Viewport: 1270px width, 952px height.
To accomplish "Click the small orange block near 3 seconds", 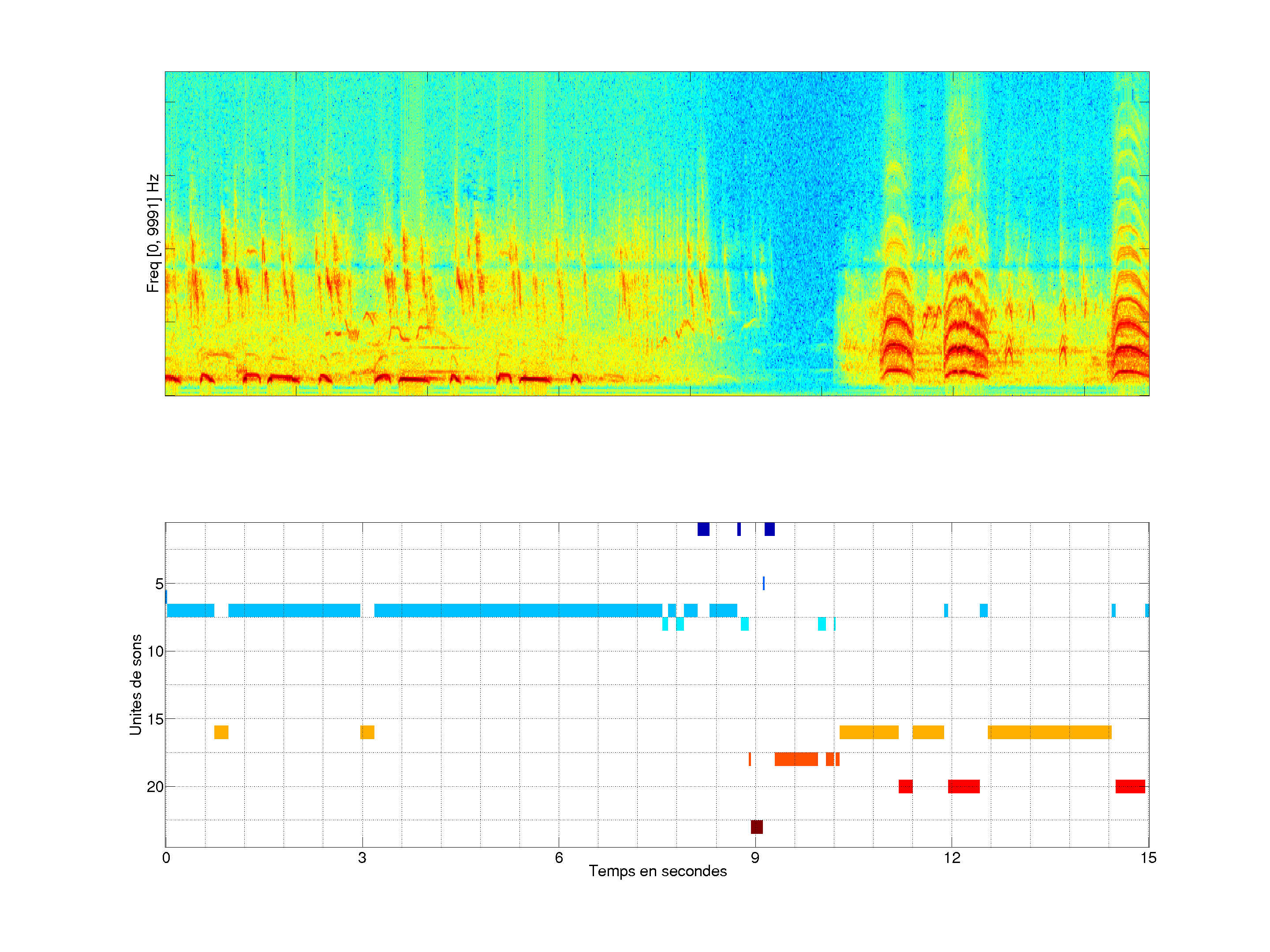I will pyautogui.click(x=367, y=732).
